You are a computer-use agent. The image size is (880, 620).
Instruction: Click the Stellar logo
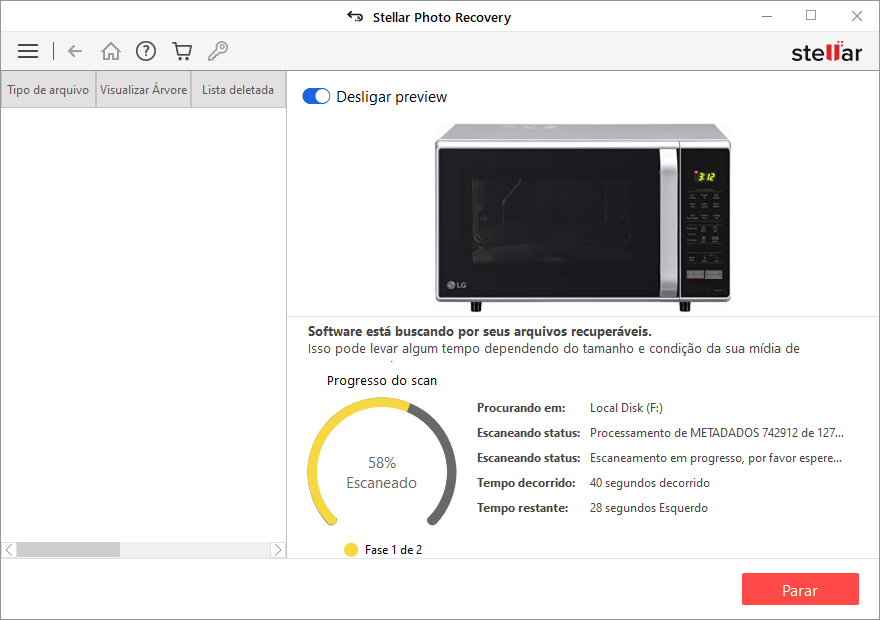[826, 52]
